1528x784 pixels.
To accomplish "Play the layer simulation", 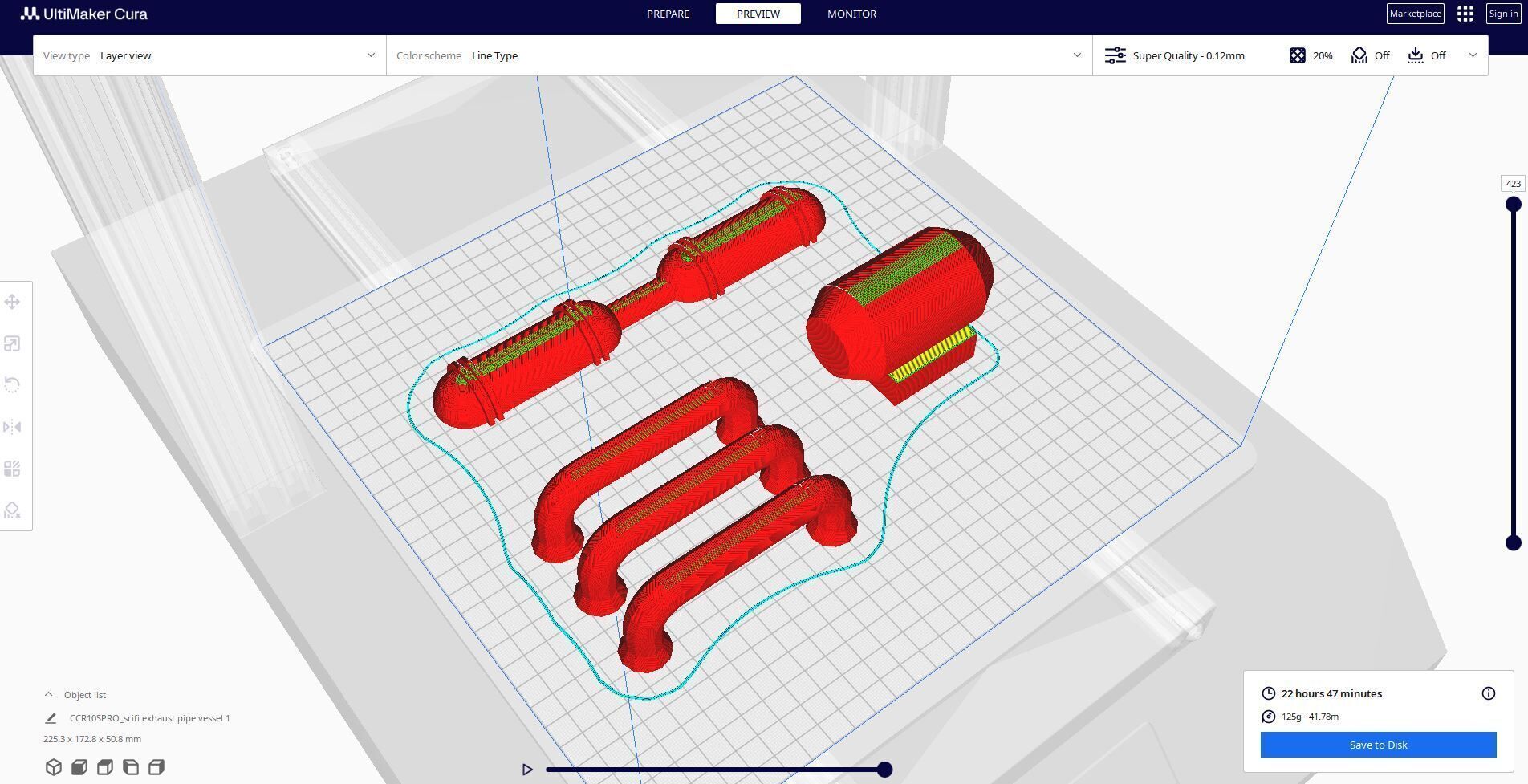I will (527, 770).
